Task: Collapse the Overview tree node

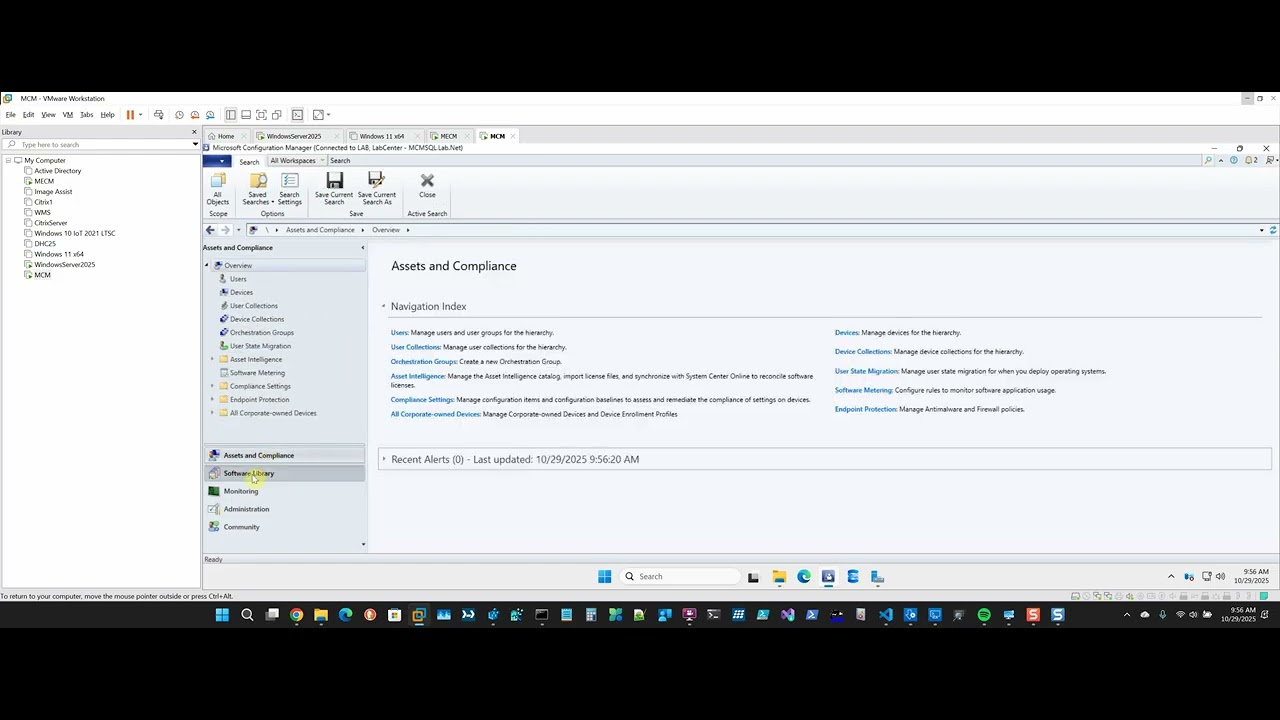Action: pos(207,265)
